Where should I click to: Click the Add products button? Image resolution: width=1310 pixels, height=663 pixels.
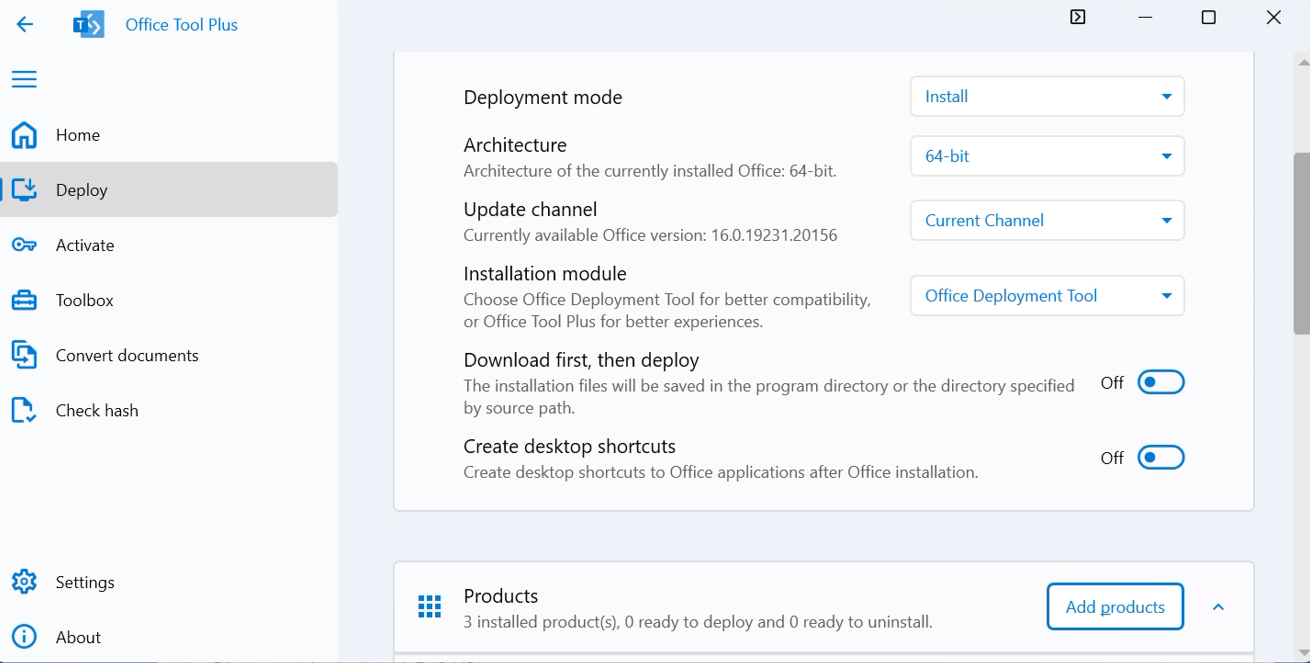point(1115,607)
